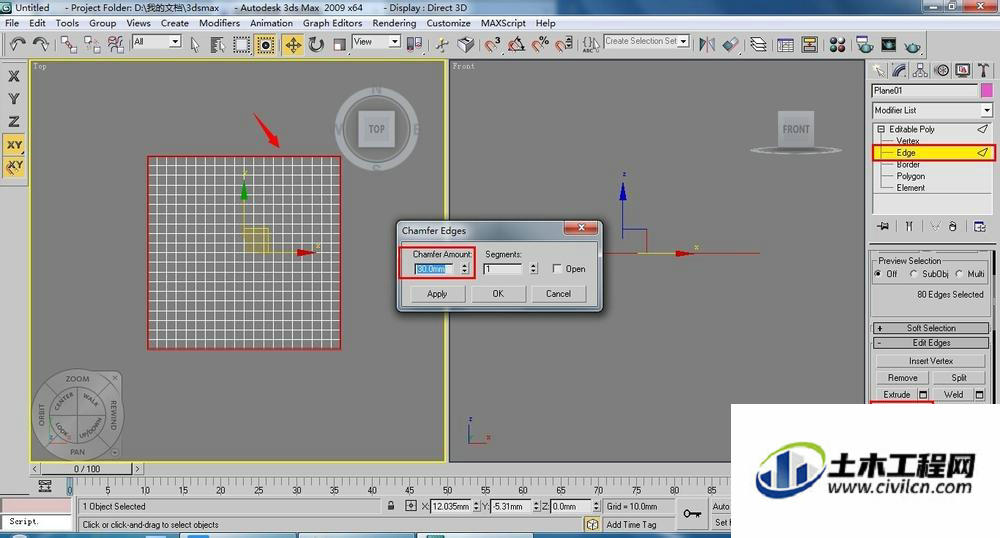Viewport: 1000px width, 538px height.
Task: Activate the Select and Link tool
Action: [x=69, y=44]
